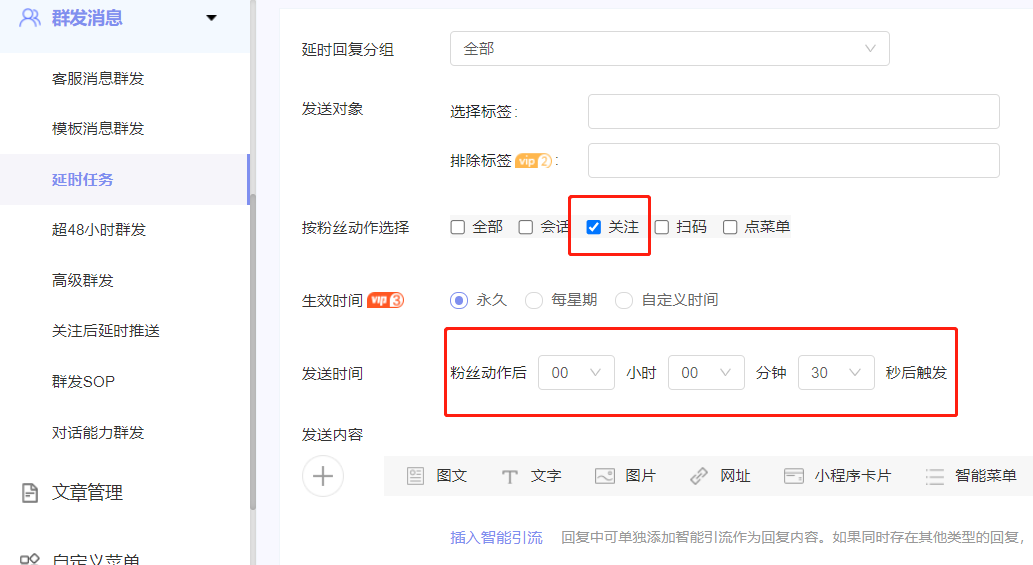Screen dimensions: 1033x565
Task: Click the 图片 image icon
Action: tap(605, 475)
